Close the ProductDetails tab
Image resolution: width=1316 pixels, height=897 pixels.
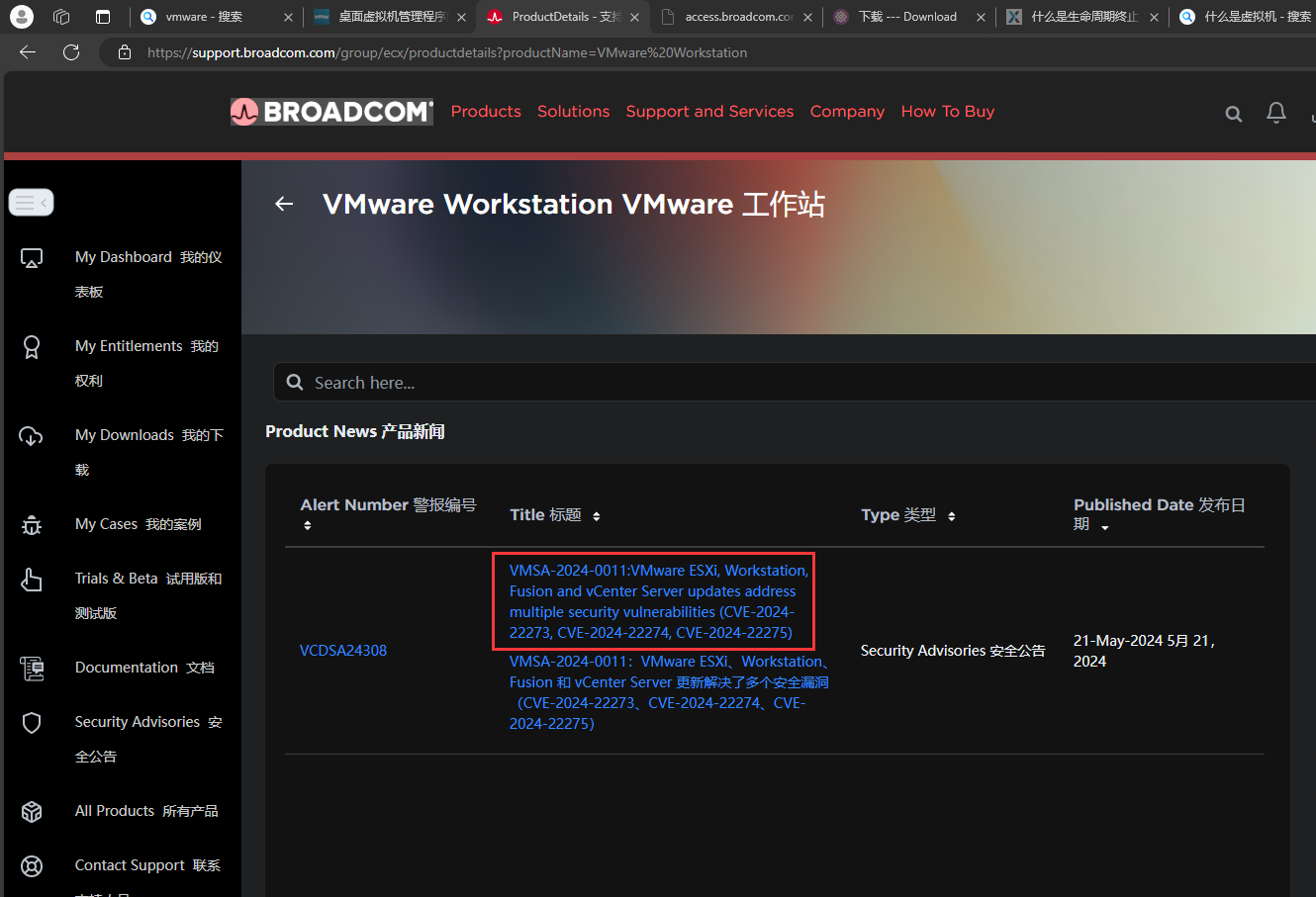coord(634,17)
